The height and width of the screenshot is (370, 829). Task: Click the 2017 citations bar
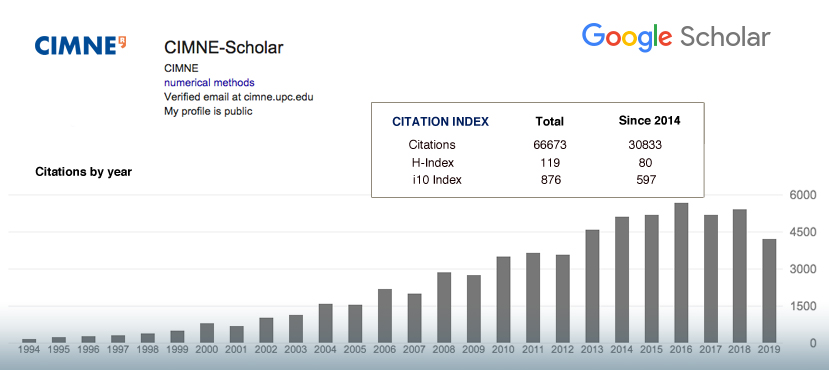(x=710, y=279)
